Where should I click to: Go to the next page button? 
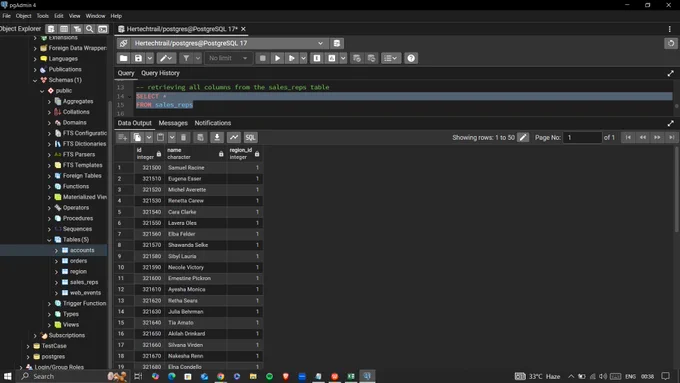657,137
